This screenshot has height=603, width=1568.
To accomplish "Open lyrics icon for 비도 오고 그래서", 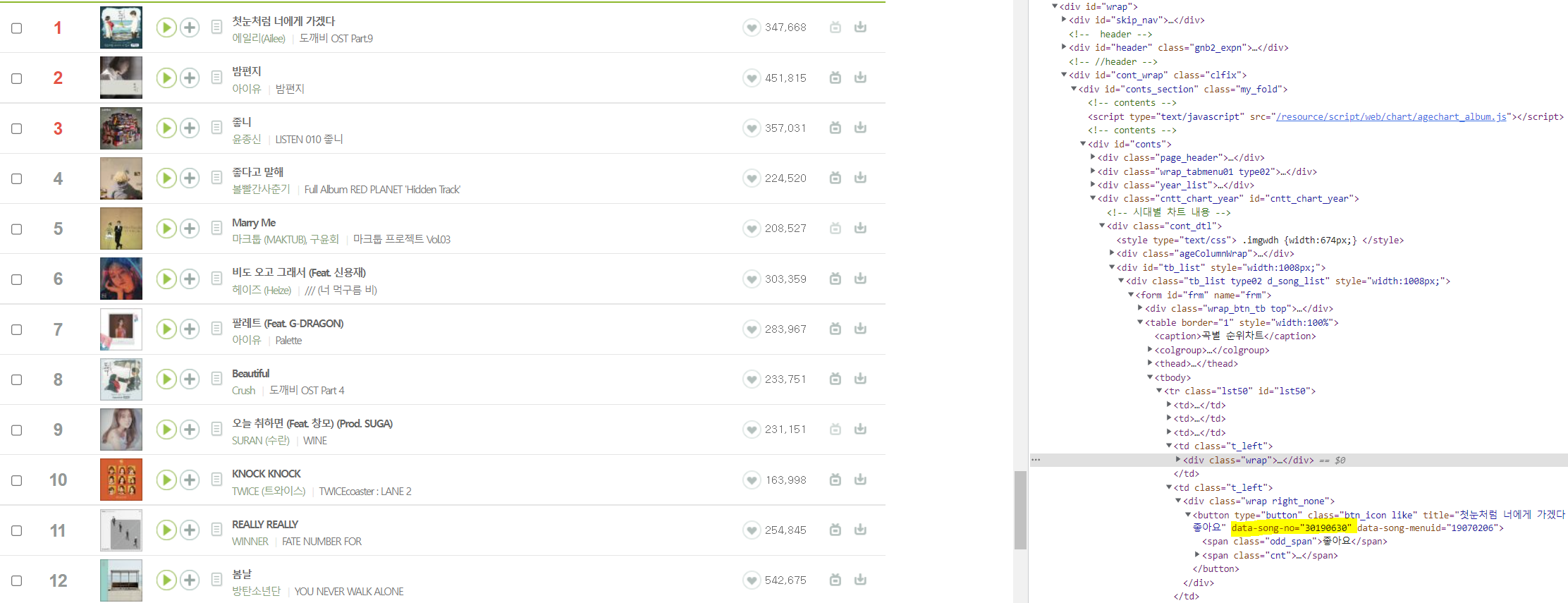I will click(x=217, y=279).
